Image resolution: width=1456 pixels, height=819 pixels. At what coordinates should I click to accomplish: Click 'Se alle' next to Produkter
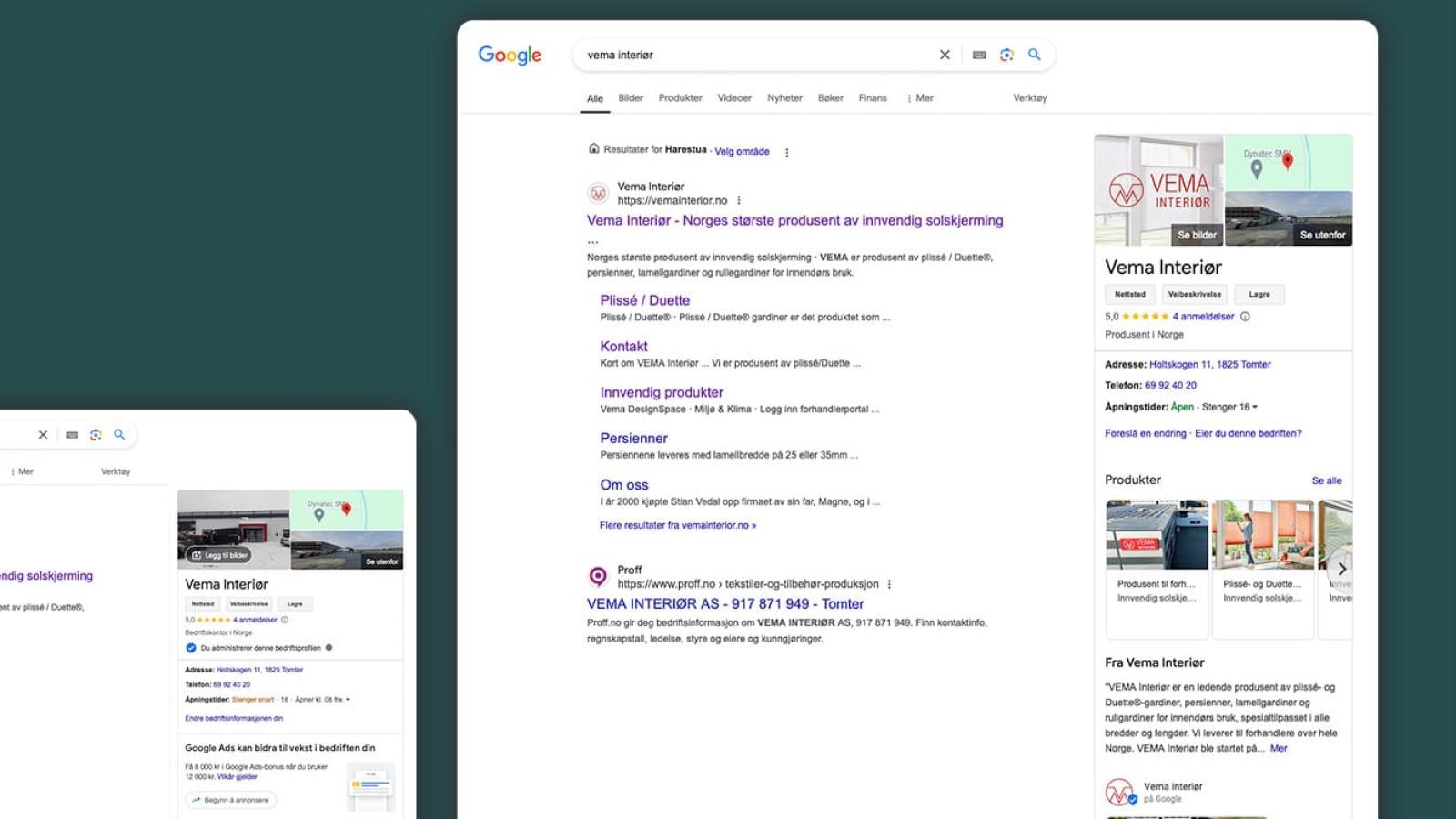click(1327, 480)
